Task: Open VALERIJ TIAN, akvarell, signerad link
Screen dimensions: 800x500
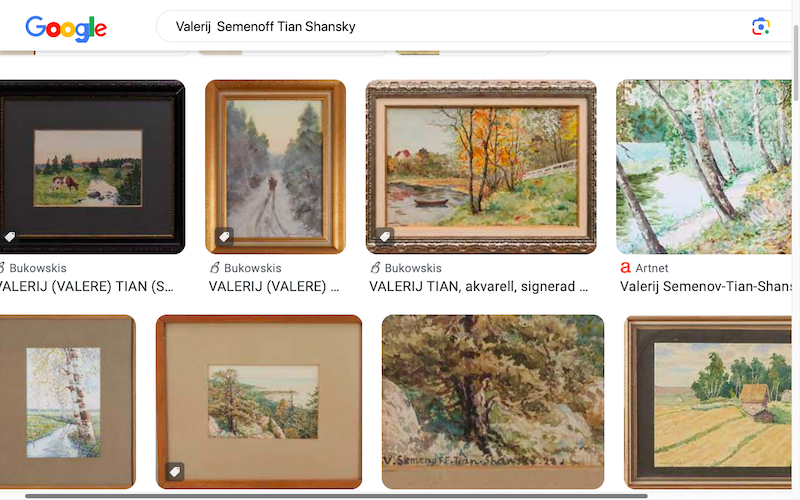Action: click(479, 287)
